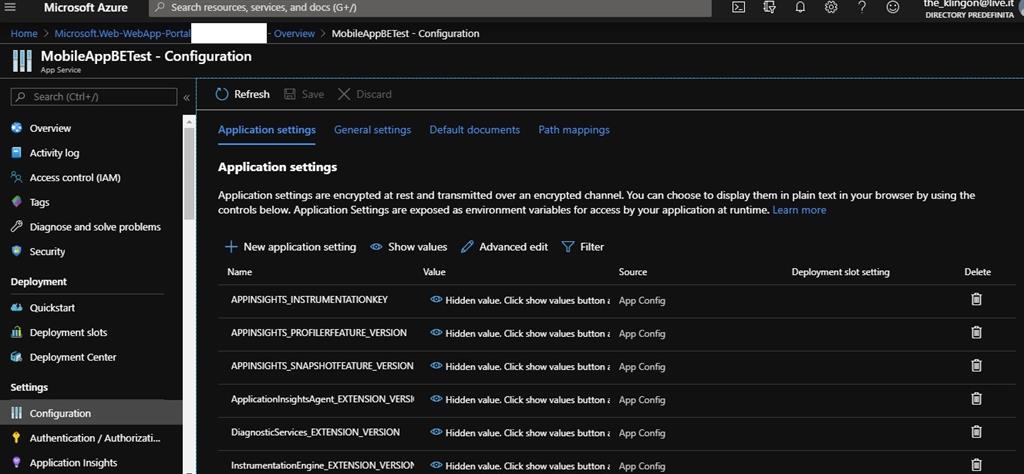Switch to General settings tab

(372, 129)
